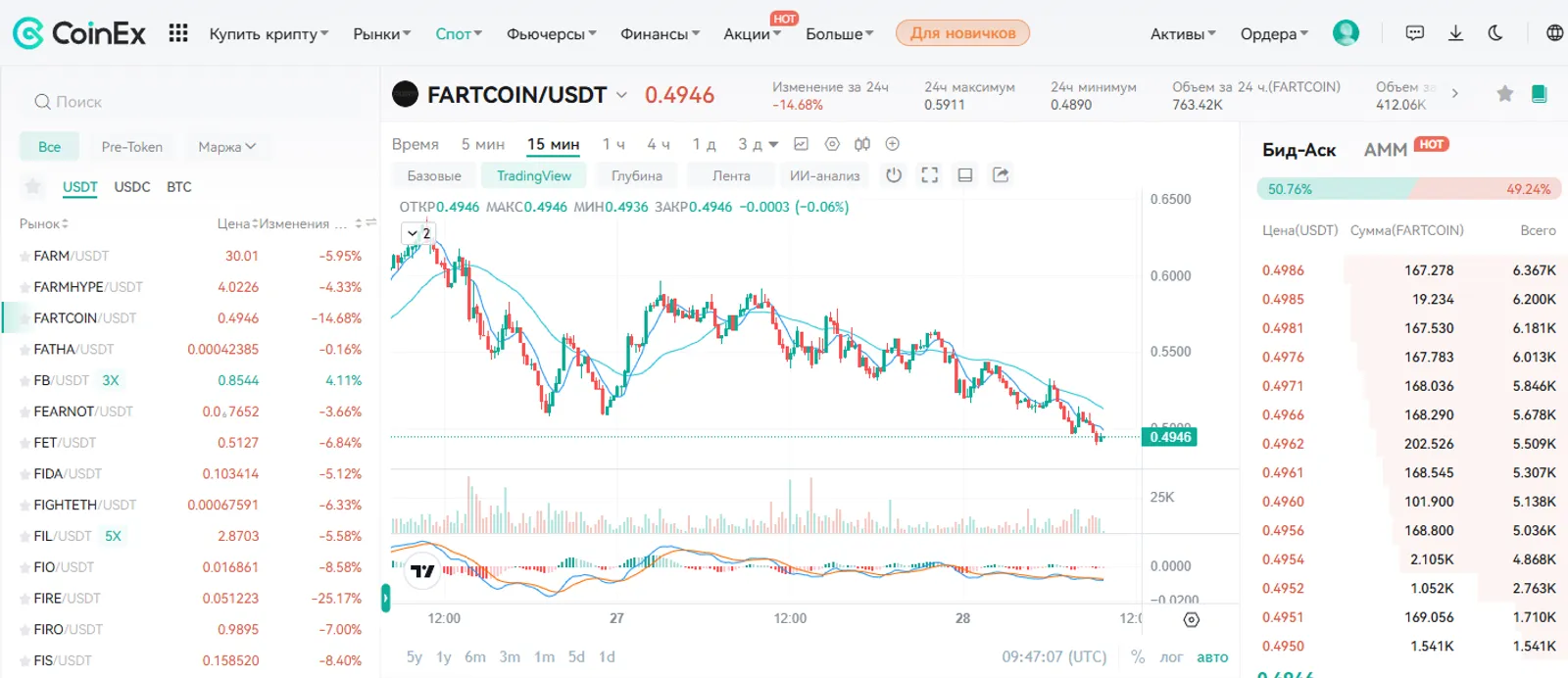
Task: Click the Для новичков button
Action: click(x=962, y=33)
